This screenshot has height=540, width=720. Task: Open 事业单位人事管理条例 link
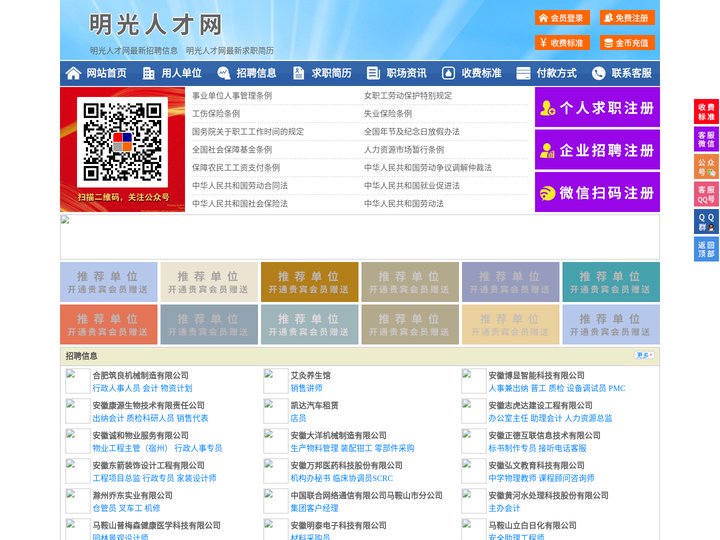232,96
